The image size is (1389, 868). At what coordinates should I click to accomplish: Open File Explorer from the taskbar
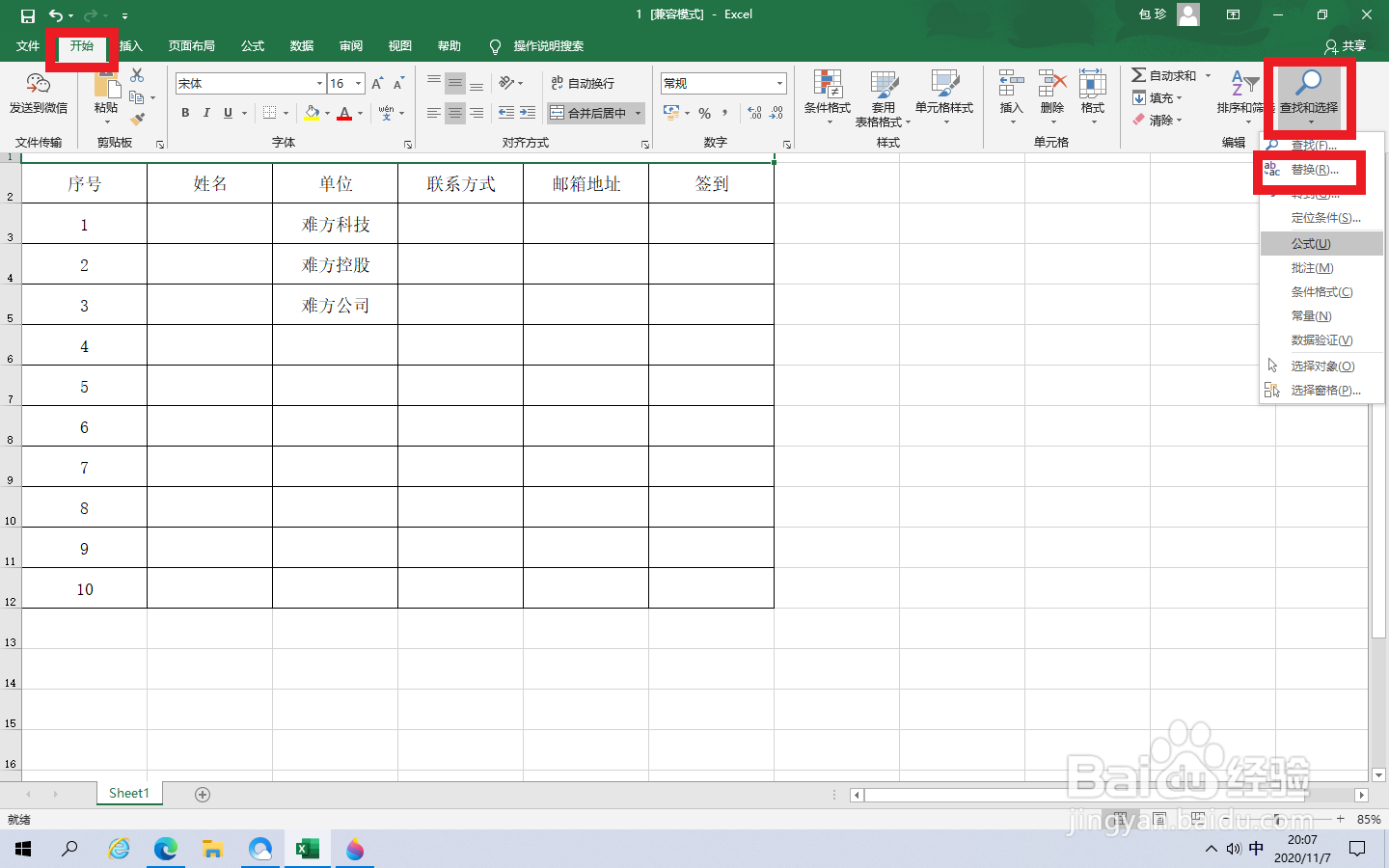click(213, 849)
